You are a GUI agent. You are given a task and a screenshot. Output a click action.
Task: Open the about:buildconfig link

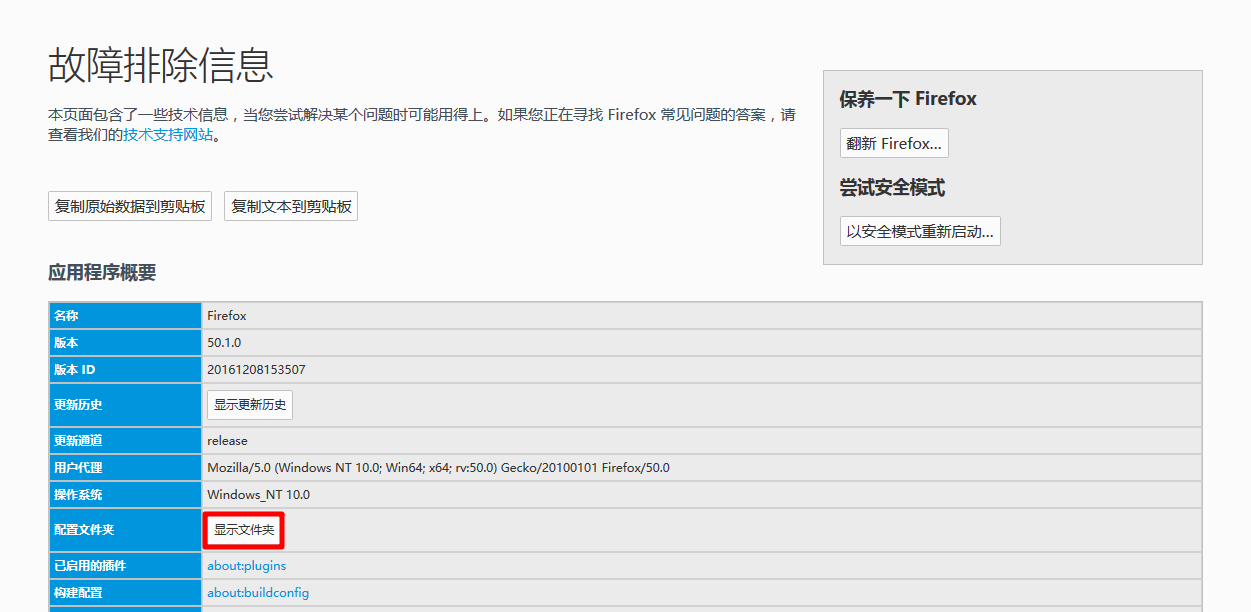pyautogui.click(x=258, y=593)
